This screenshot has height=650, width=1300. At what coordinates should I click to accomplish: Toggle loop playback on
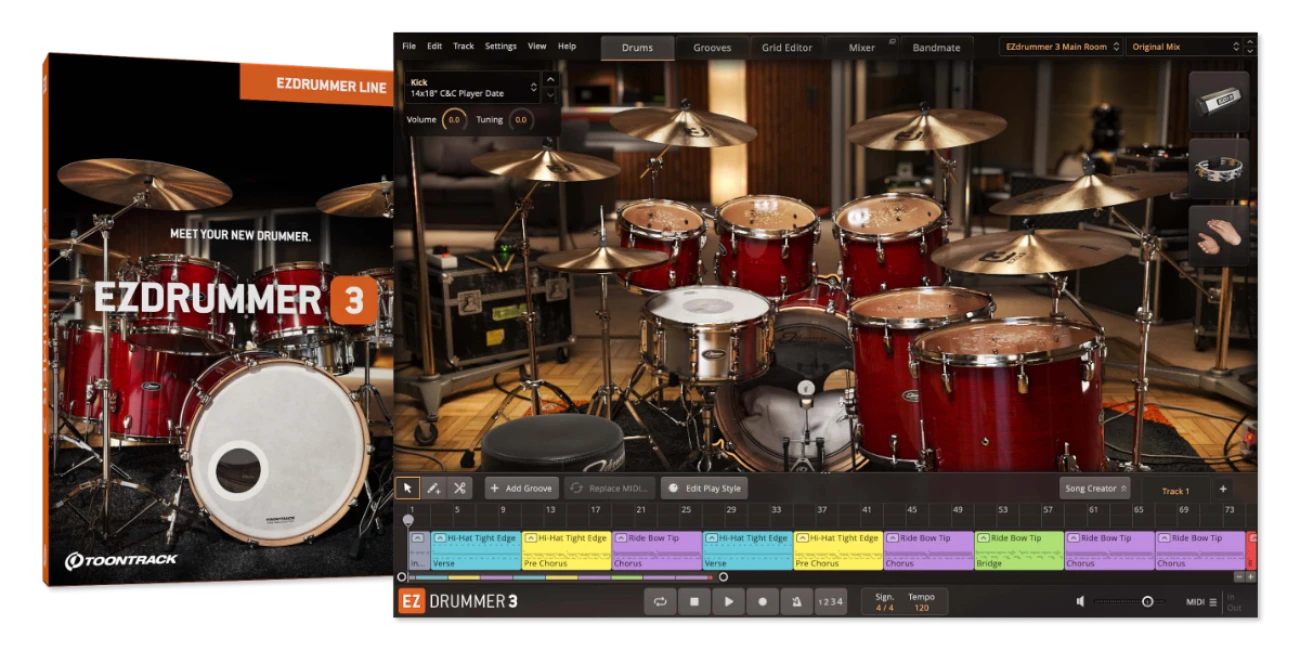coord(660,602)
